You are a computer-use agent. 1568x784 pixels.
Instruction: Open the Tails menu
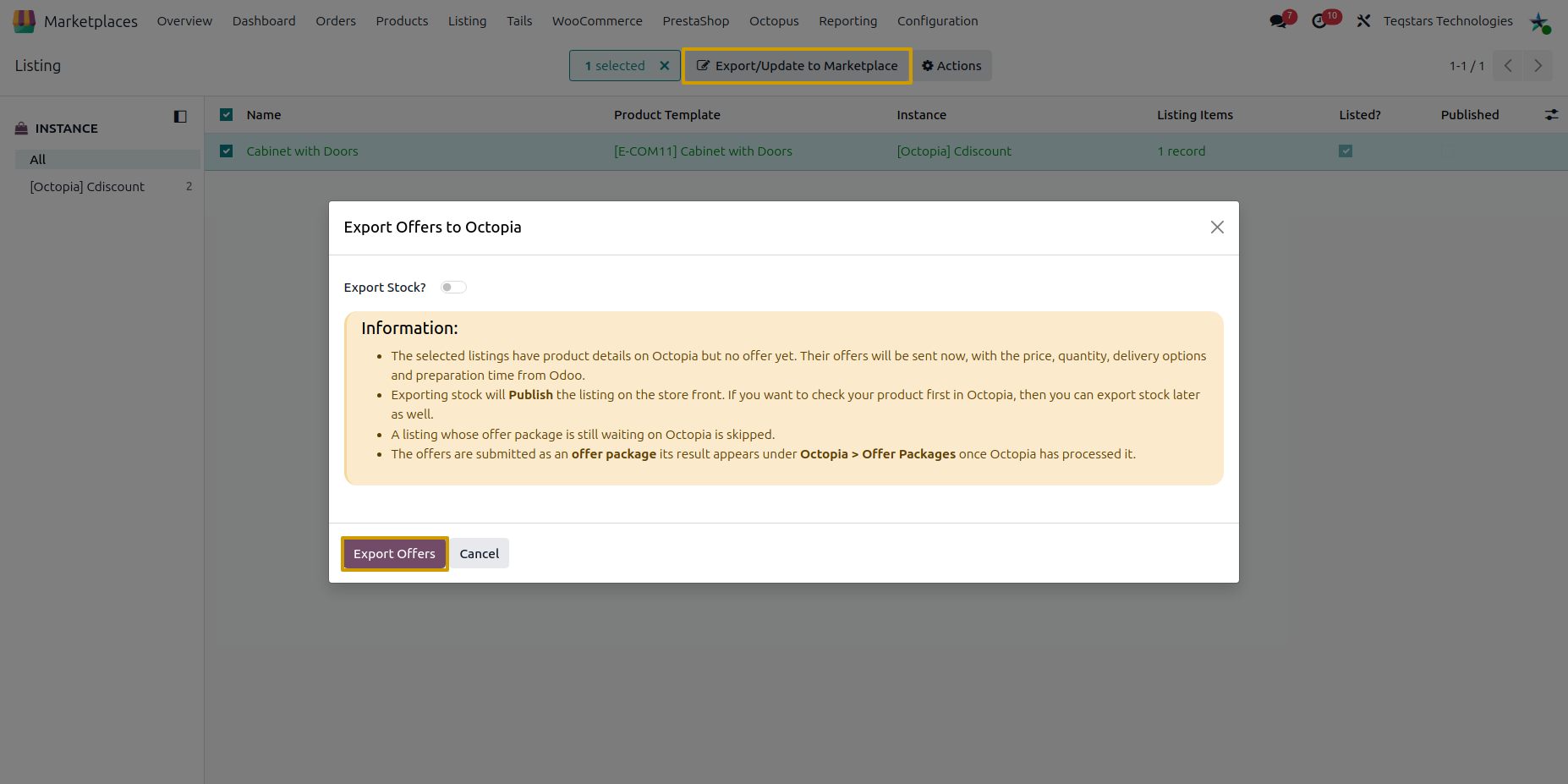click(x=519, y=21)
